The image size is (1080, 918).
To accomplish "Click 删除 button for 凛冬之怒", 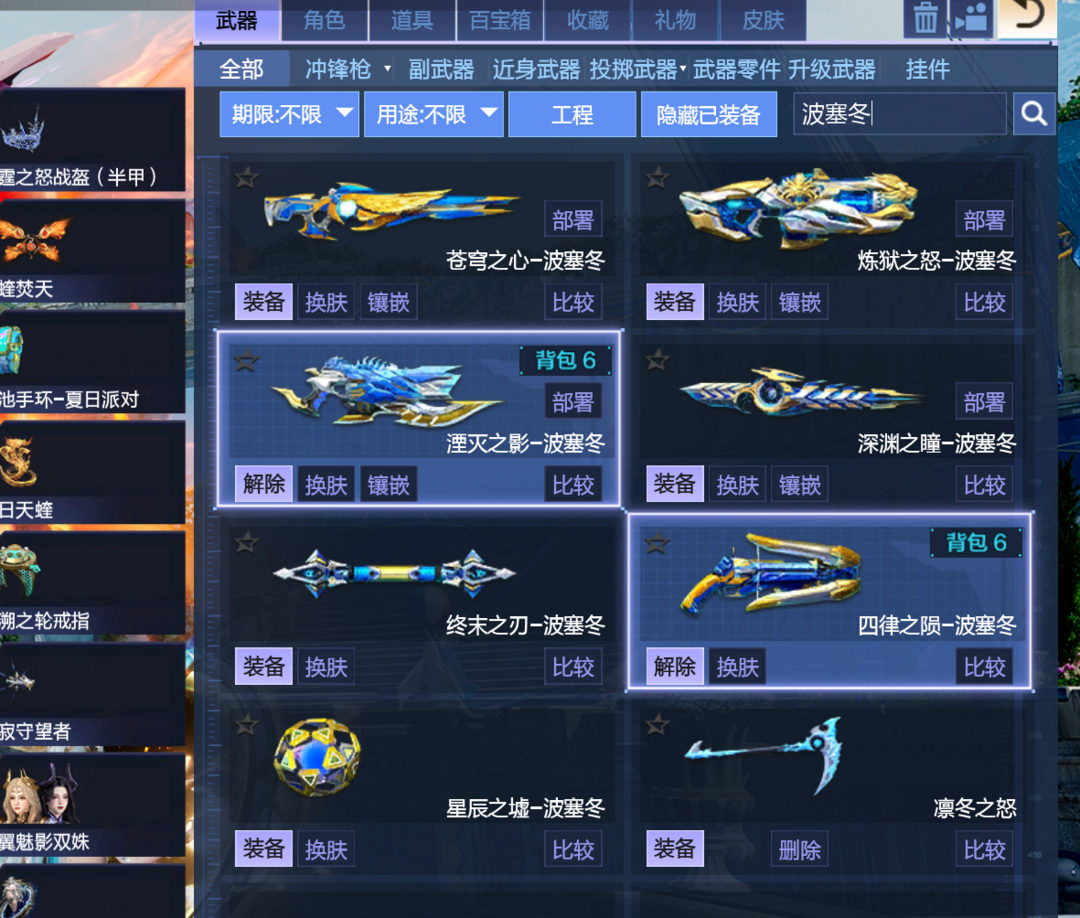I will [x=800, y=850].
